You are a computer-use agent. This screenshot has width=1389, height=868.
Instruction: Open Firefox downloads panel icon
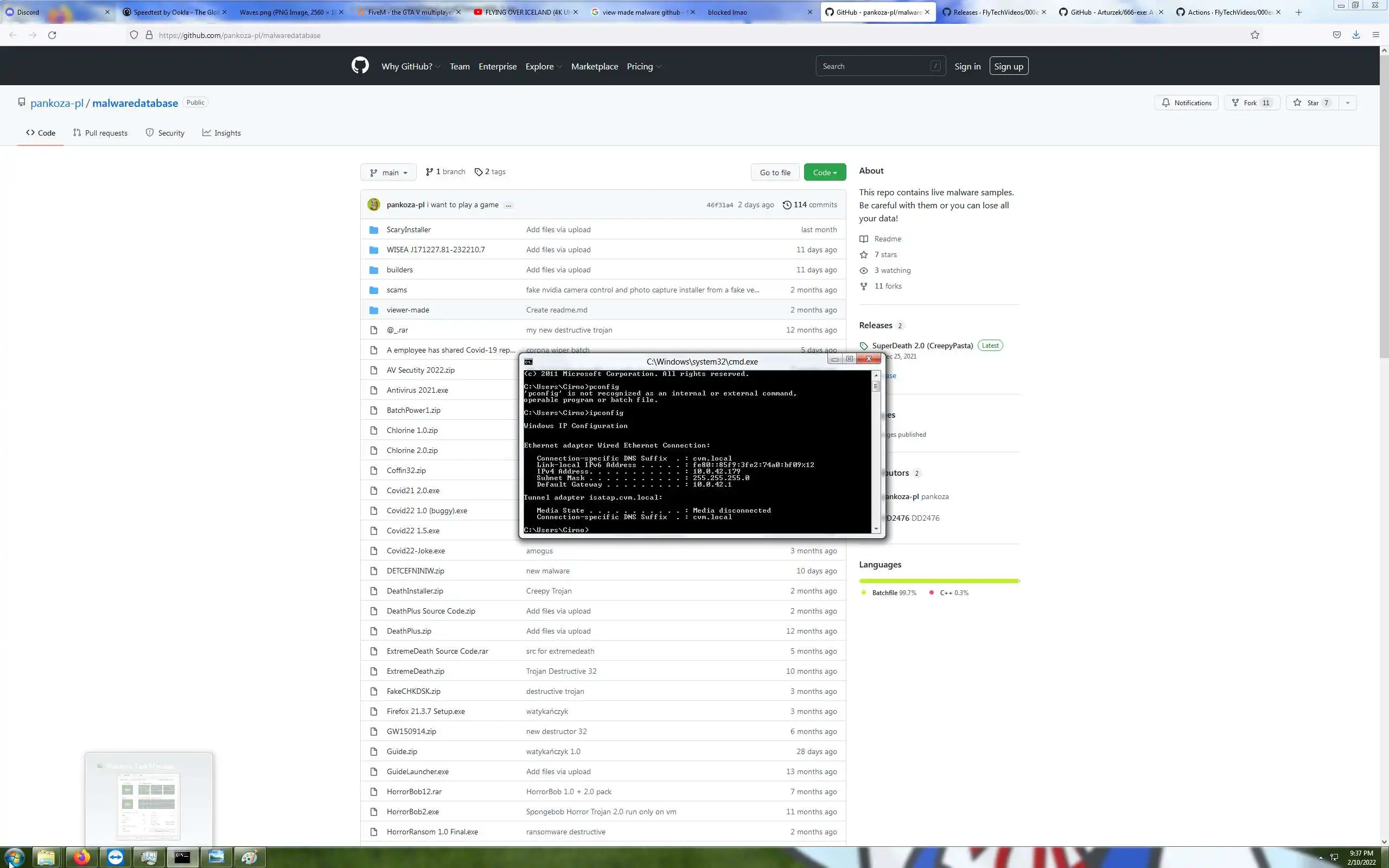click(1356, 35)
